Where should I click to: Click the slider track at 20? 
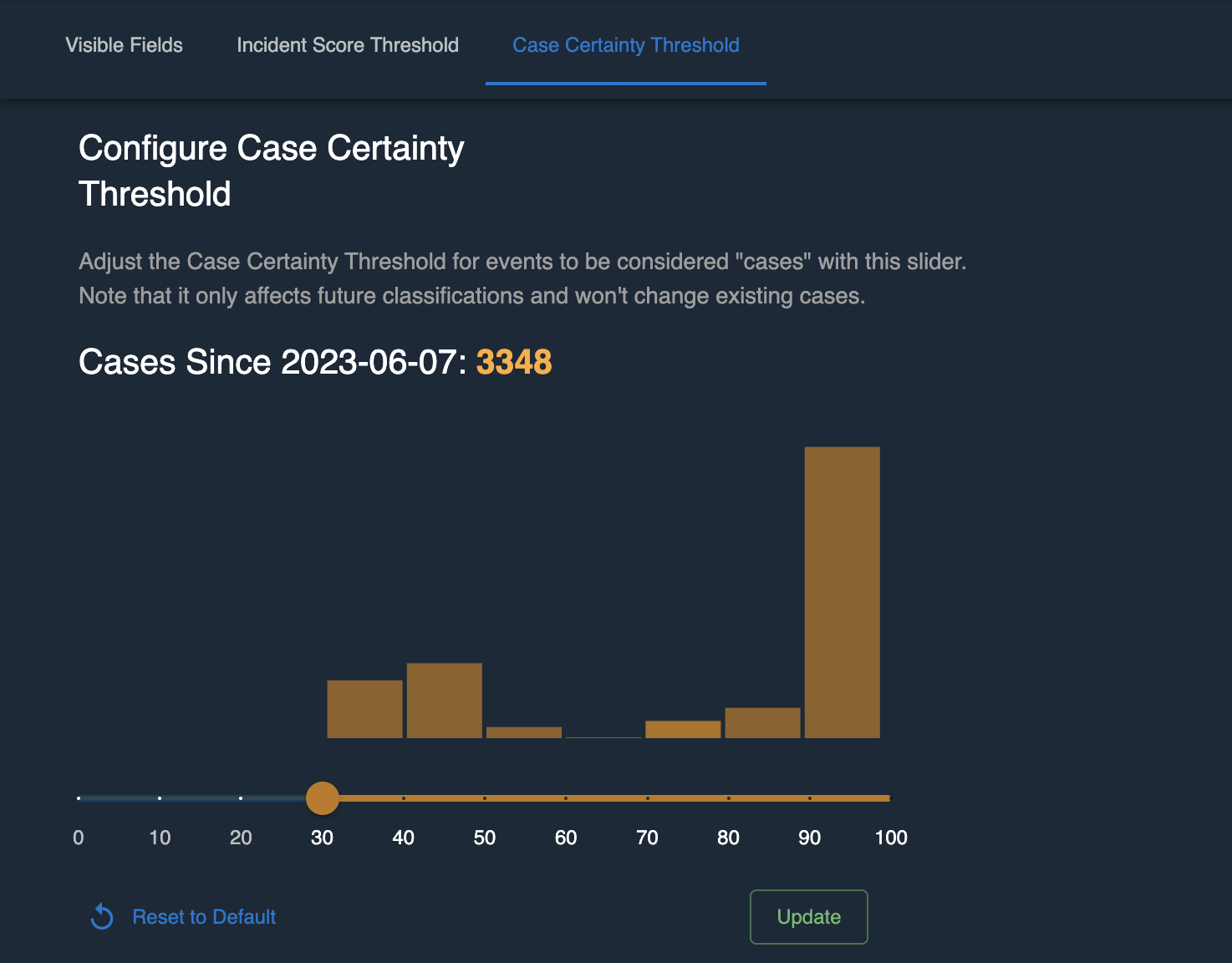[x=241, y=798]
